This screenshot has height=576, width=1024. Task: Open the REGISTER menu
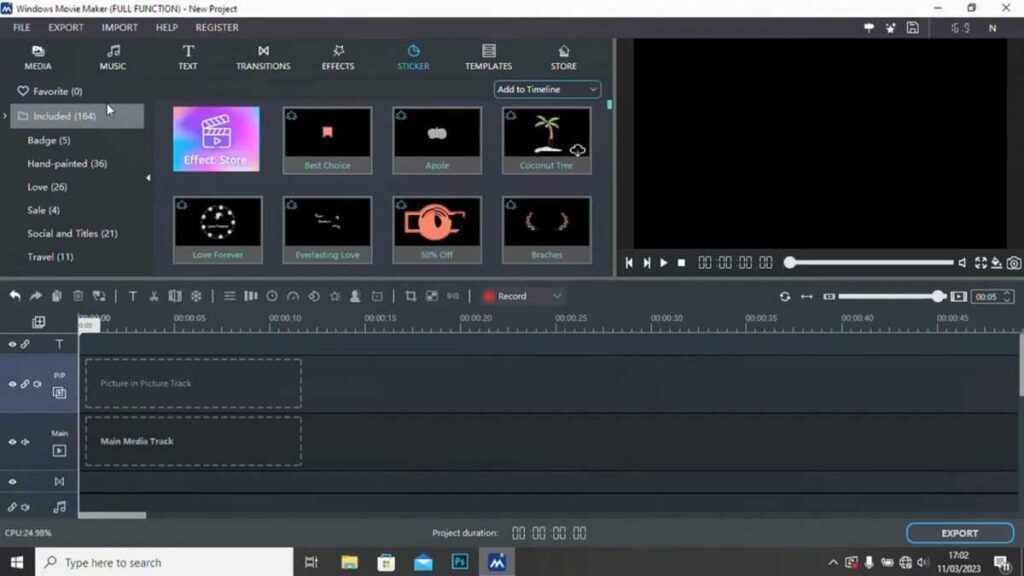coord(217,27)
